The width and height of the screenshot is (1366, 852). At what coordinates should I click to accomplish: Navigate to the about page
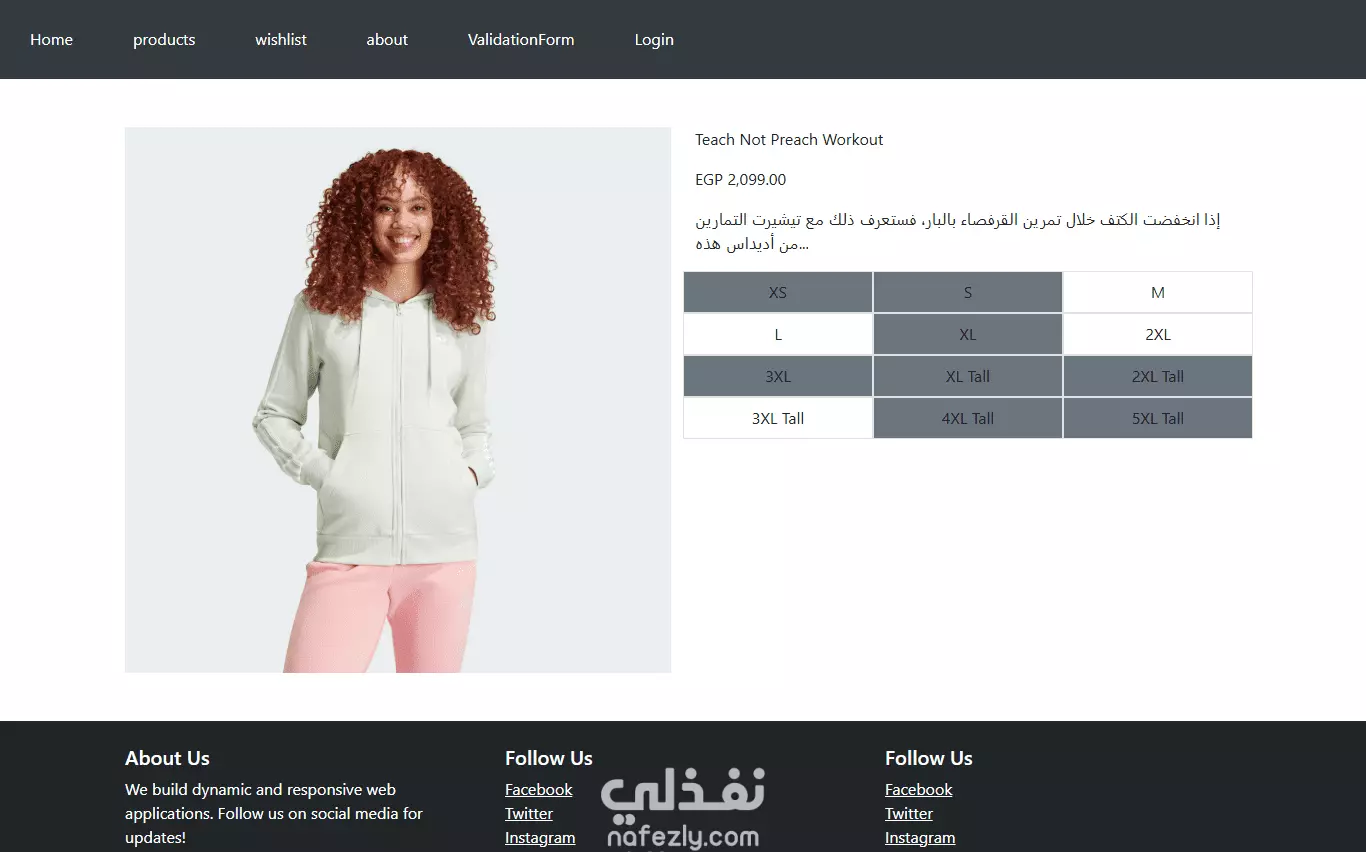click(387, 40)
